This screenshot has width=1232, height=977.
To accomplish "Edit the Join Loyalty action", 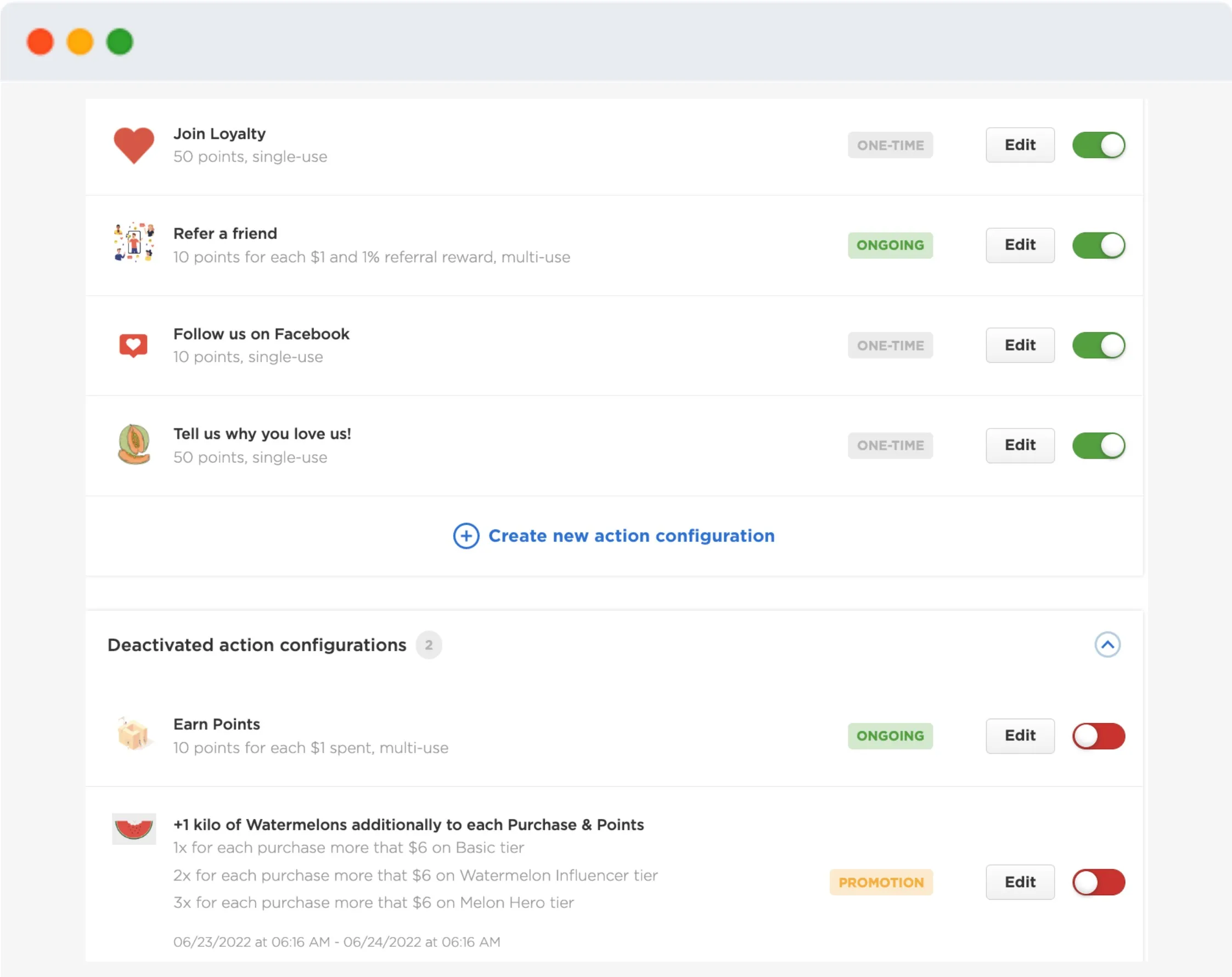I will (x=1020, y=145).
